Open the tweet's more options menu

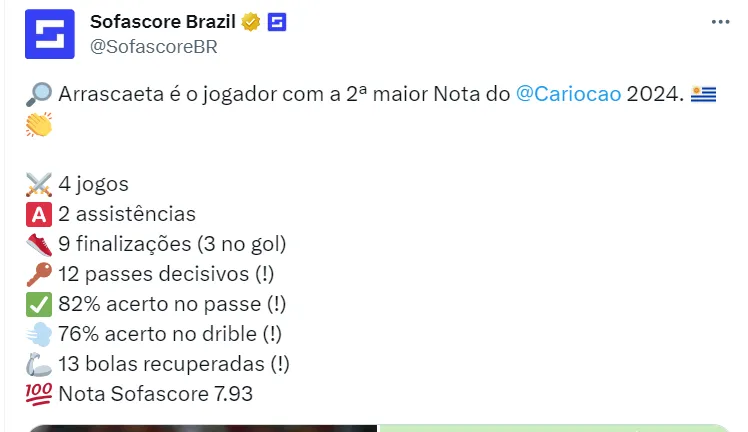[x=720, y=22]
